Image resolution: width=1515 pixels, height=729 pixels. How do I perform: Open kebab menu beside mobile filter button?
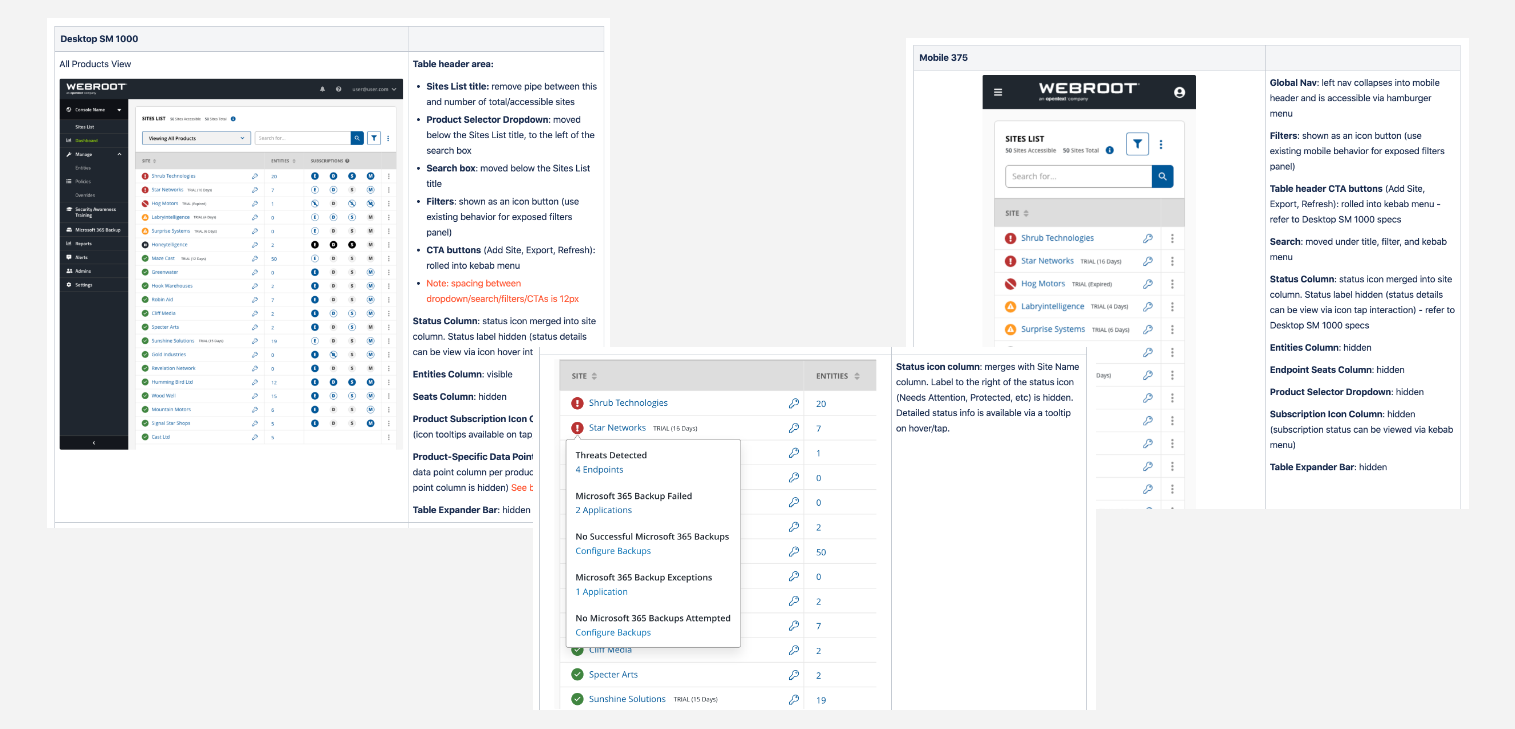click(x=1161, y=144)
